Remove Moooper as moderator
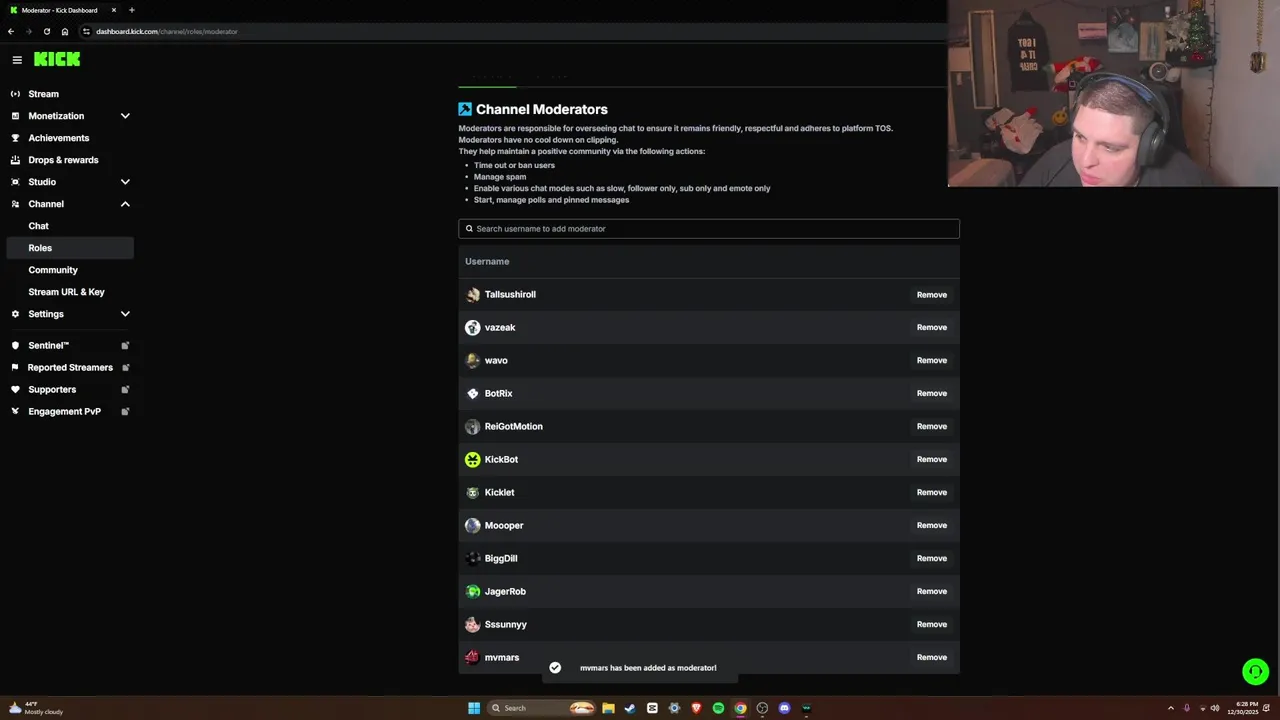Image resolution: width=1280 pixels, height=720 pixels. (932, 526)
